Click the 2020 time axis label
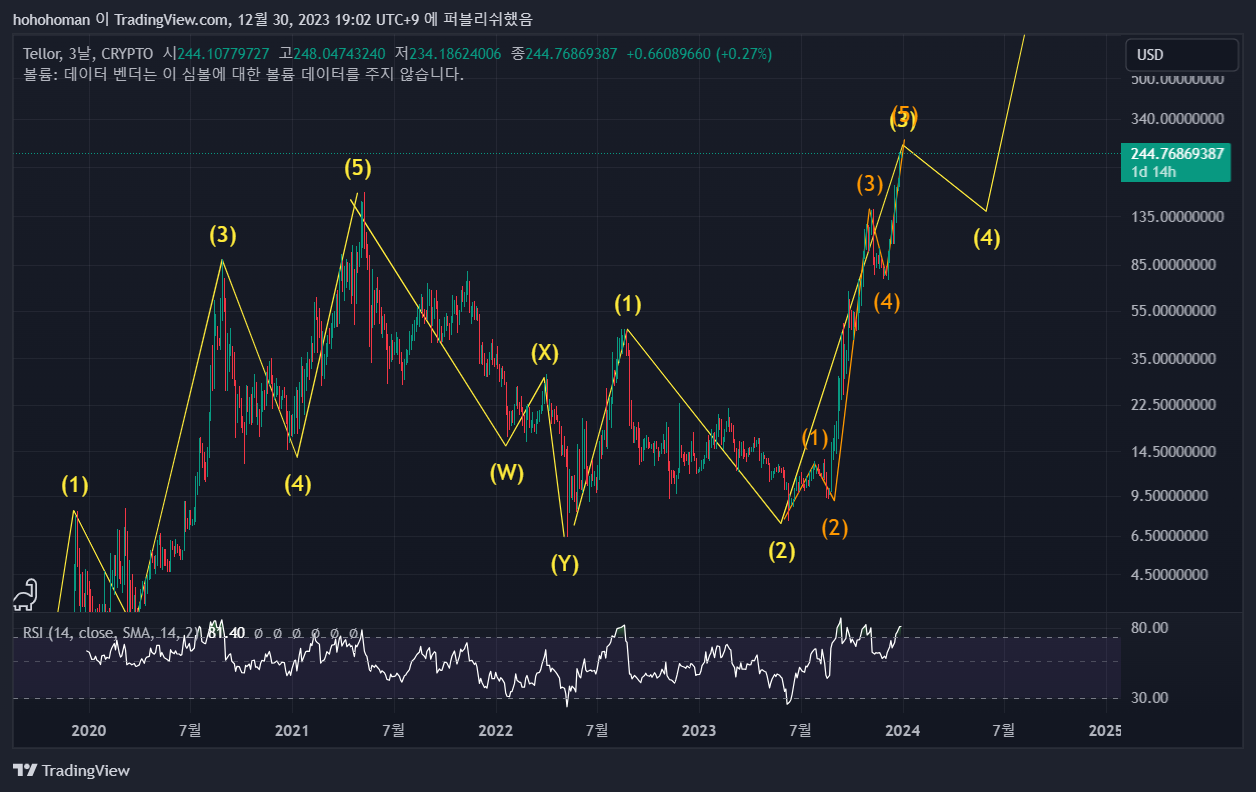Image resolution: width=1256 pixels, height=792 pixels. tap(89, 730)
